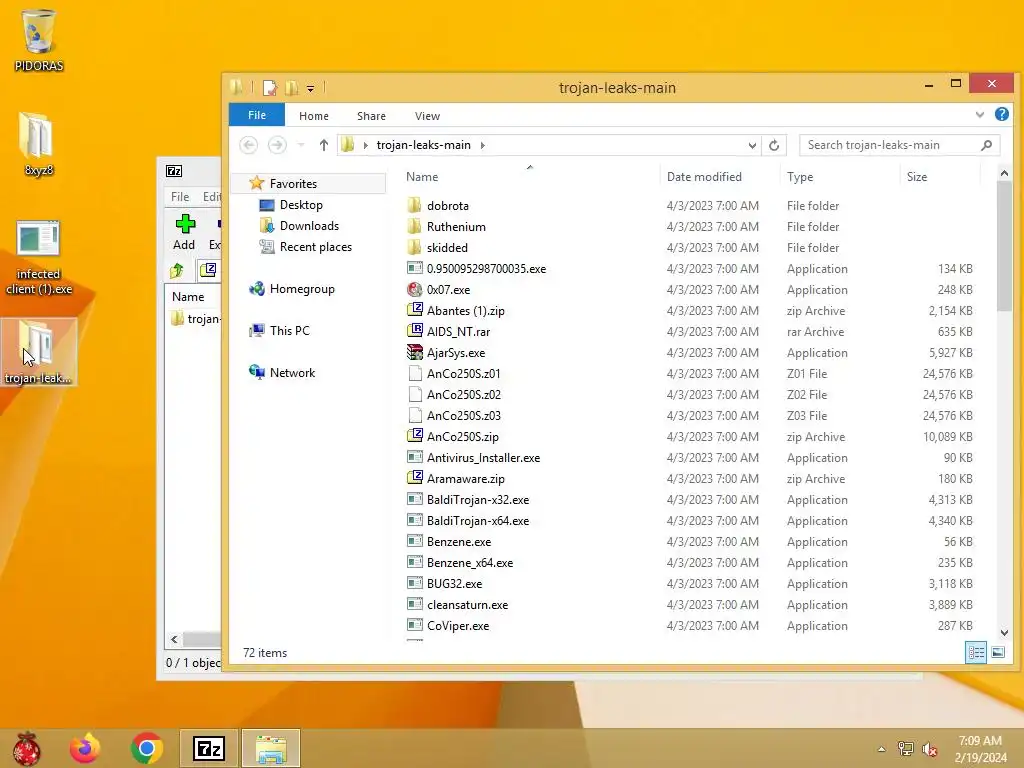This screenshot has width=1024, height=768.
Task: Open the Share ribbon tab
Action: coord(371,116)
